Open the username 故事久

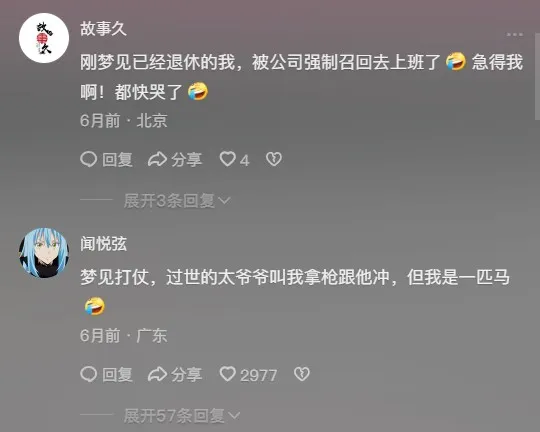point(103,29)
